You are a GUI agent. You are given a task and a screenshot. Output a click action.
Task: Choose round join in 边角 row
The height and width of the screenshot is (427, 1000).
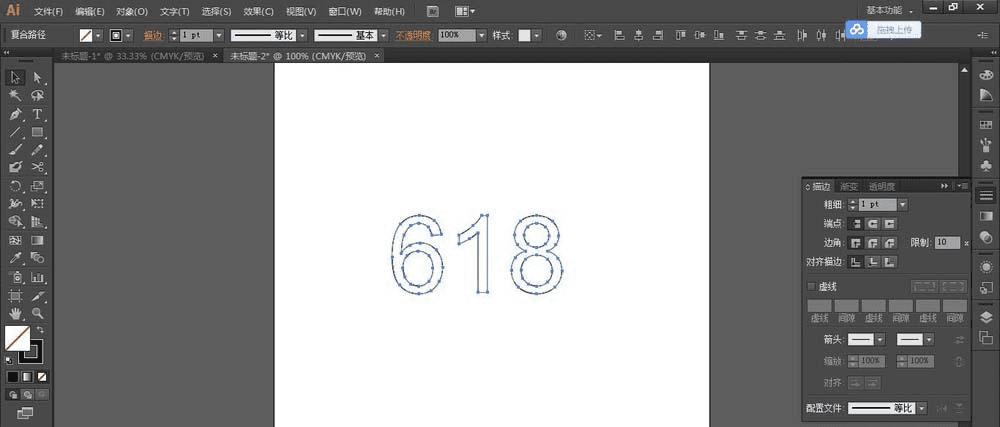coord(872,243)
